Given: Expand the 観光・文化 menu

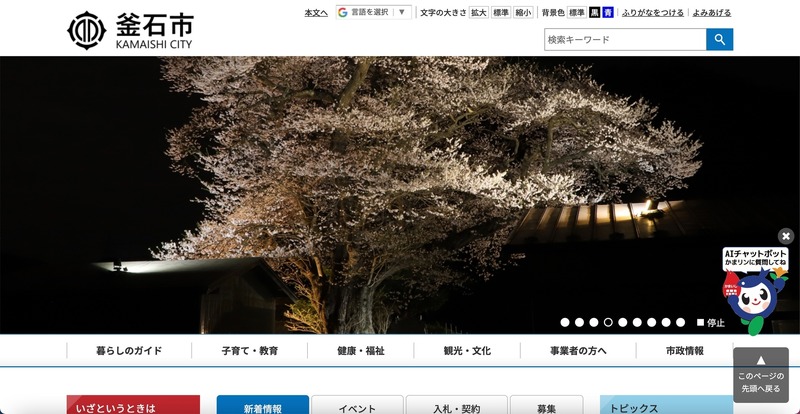Looking at the screenshot, I should coord(467,351).
